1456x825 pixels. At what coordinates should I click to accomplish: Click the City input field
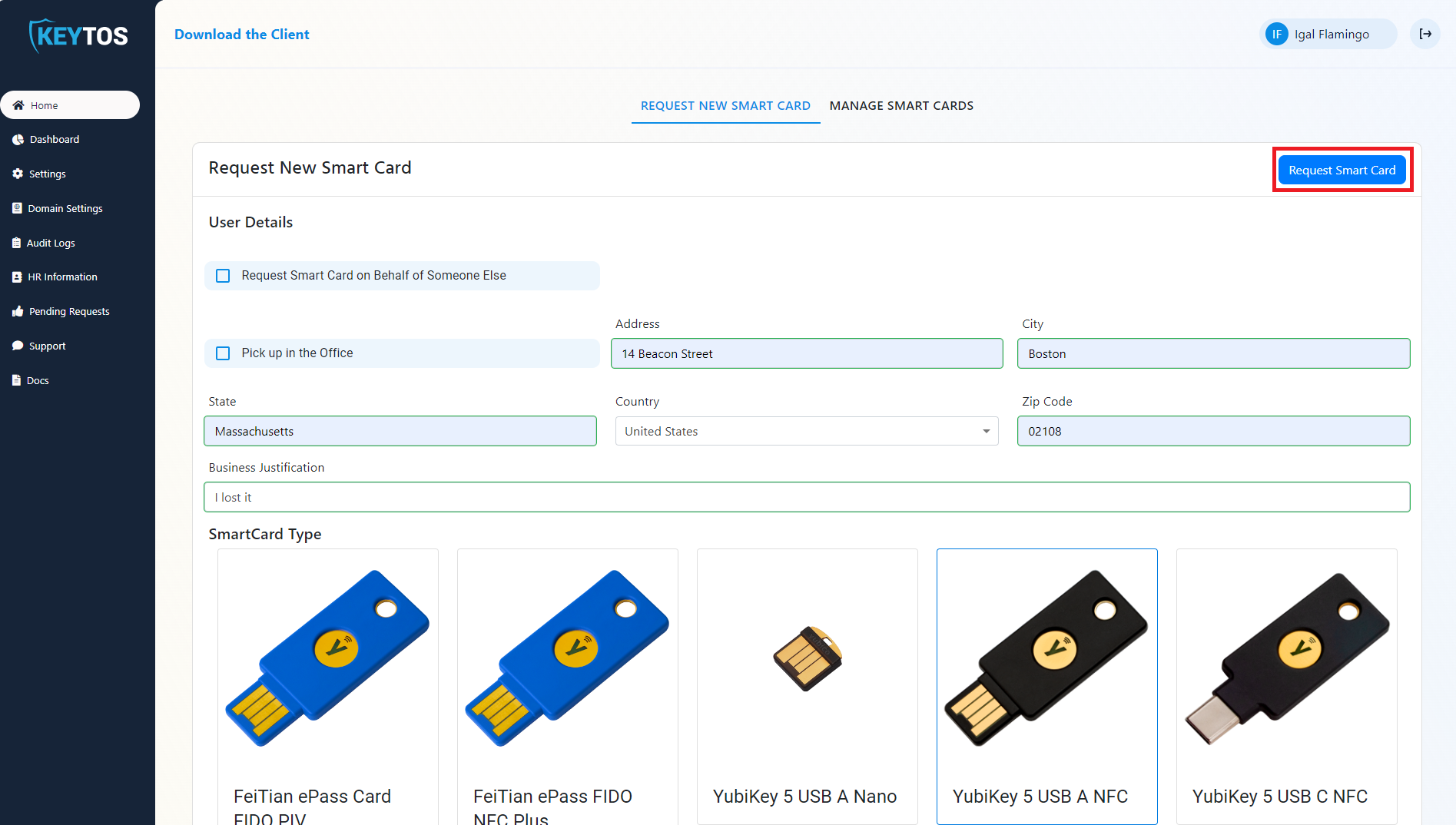click(x=1213, y=353)
